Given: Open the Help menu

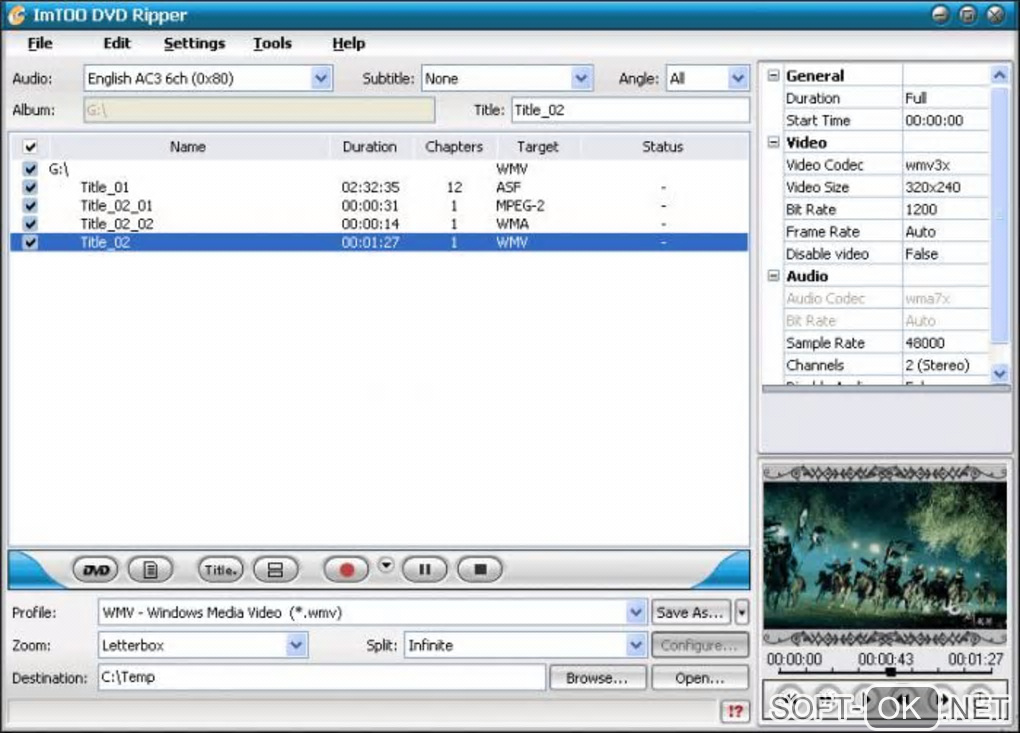Looking at the screenshot, I should (x=349, y=44).
